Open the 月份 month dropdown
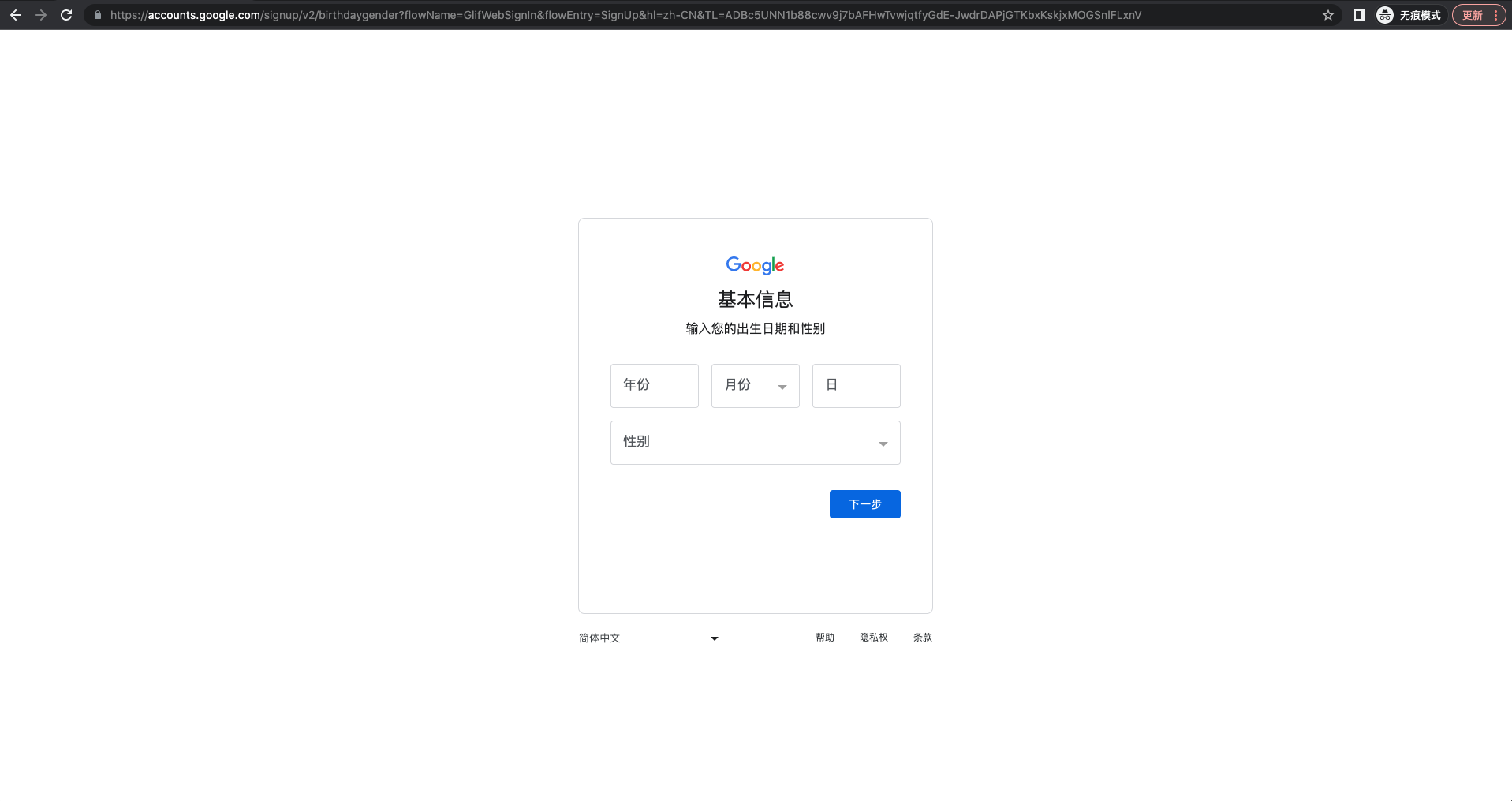 pos(756,386)
